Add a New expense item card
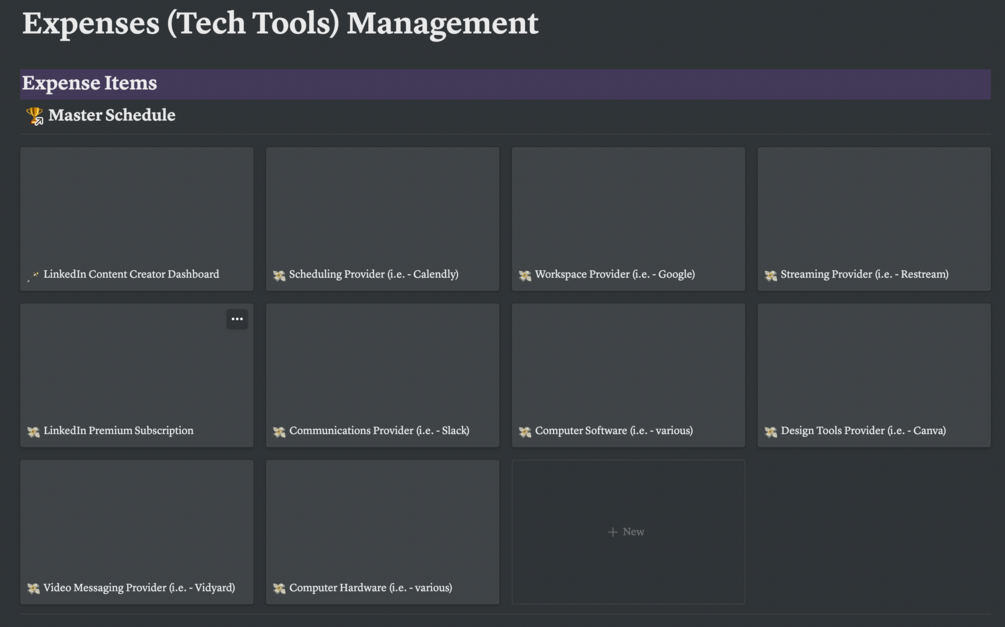The image size is (1005, 627). tap(627, 532)
